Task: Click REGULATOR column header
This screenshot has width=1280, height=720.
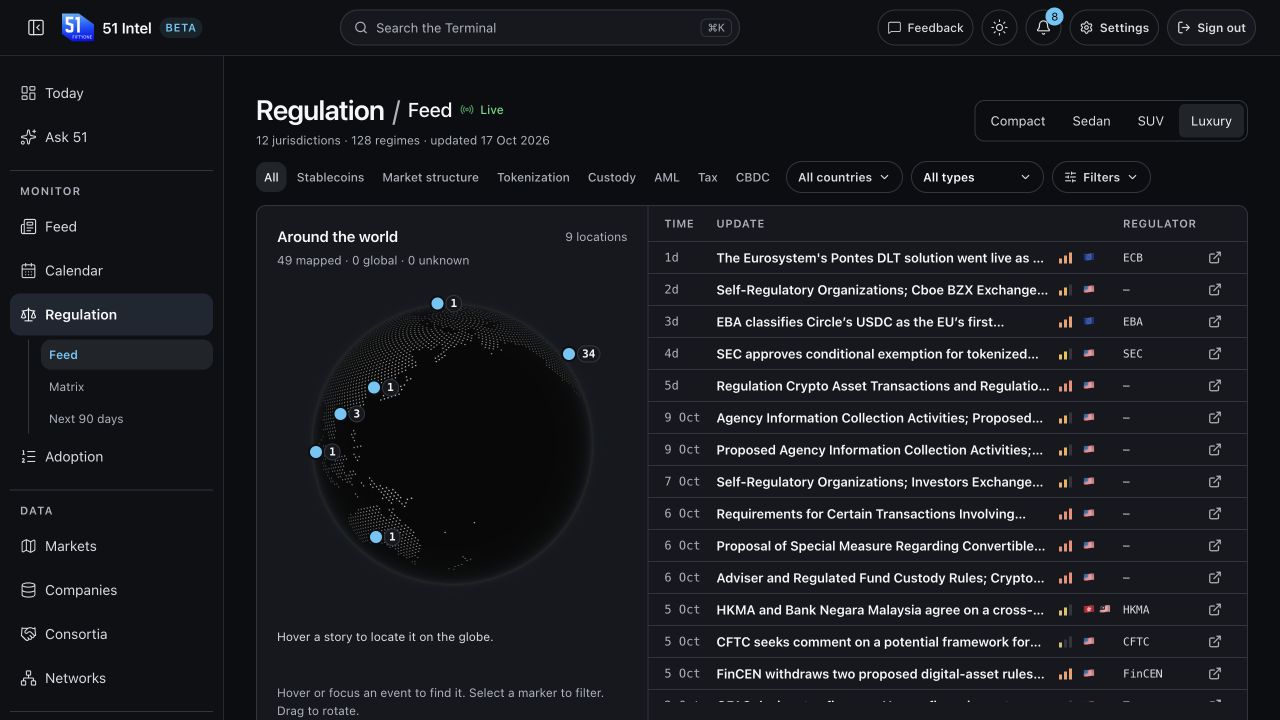Action: point(1159,224)
